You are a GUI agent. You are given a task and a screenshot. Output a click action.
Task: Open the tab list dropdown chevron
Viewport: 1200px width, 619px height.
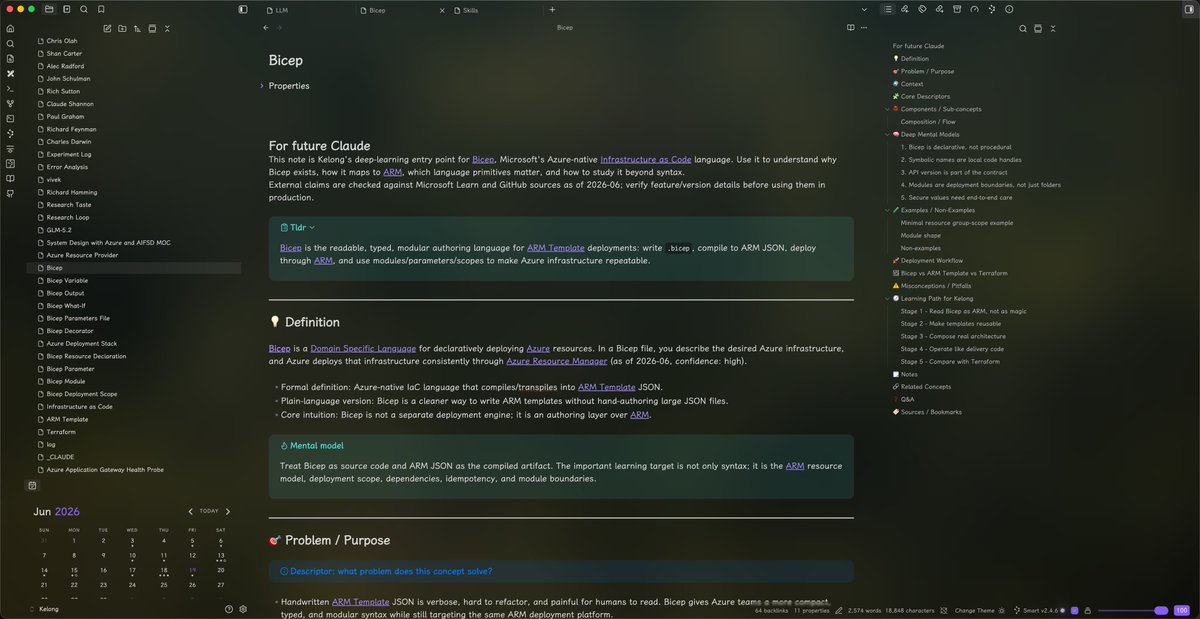click(865, 9)
